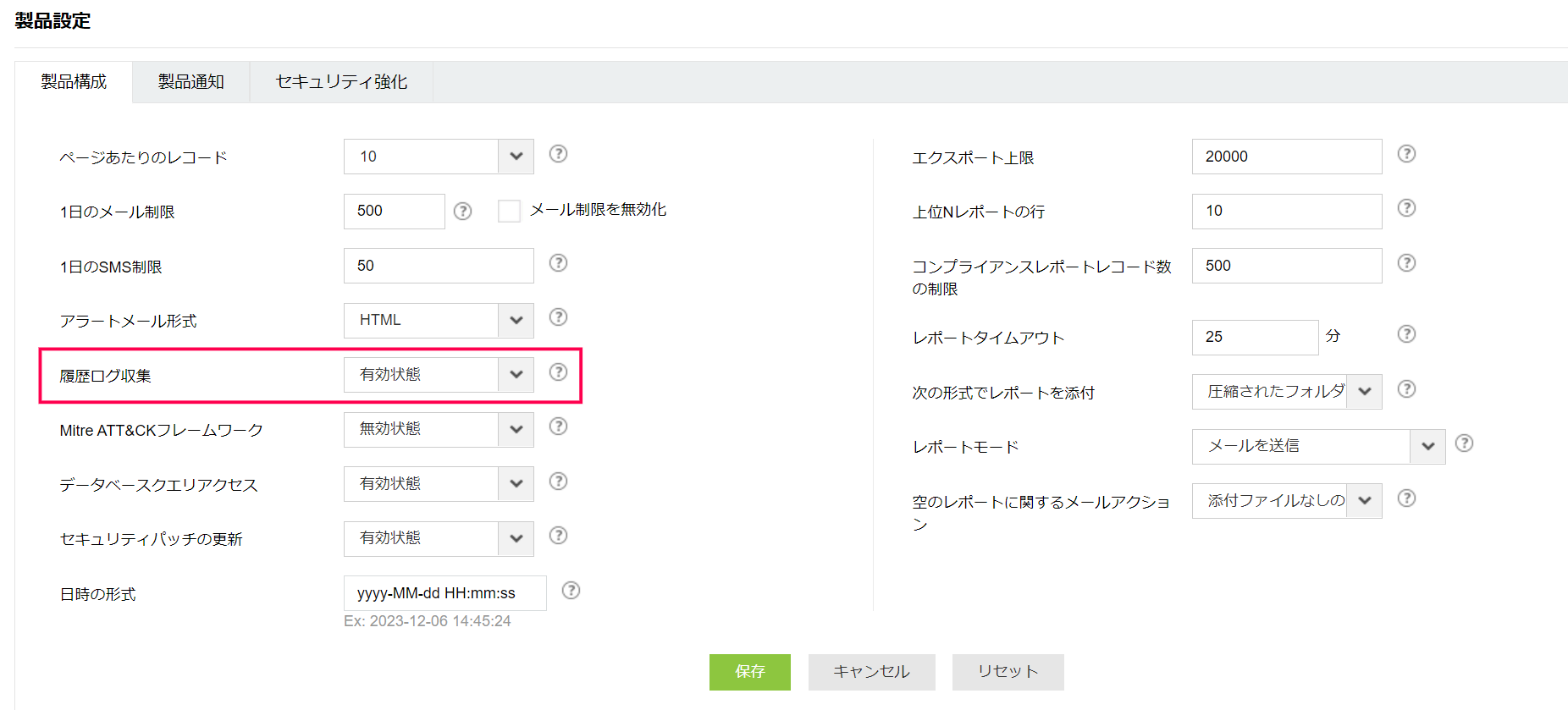Click help icon beside 1日のSMS制限

click(x=558, y=263)
